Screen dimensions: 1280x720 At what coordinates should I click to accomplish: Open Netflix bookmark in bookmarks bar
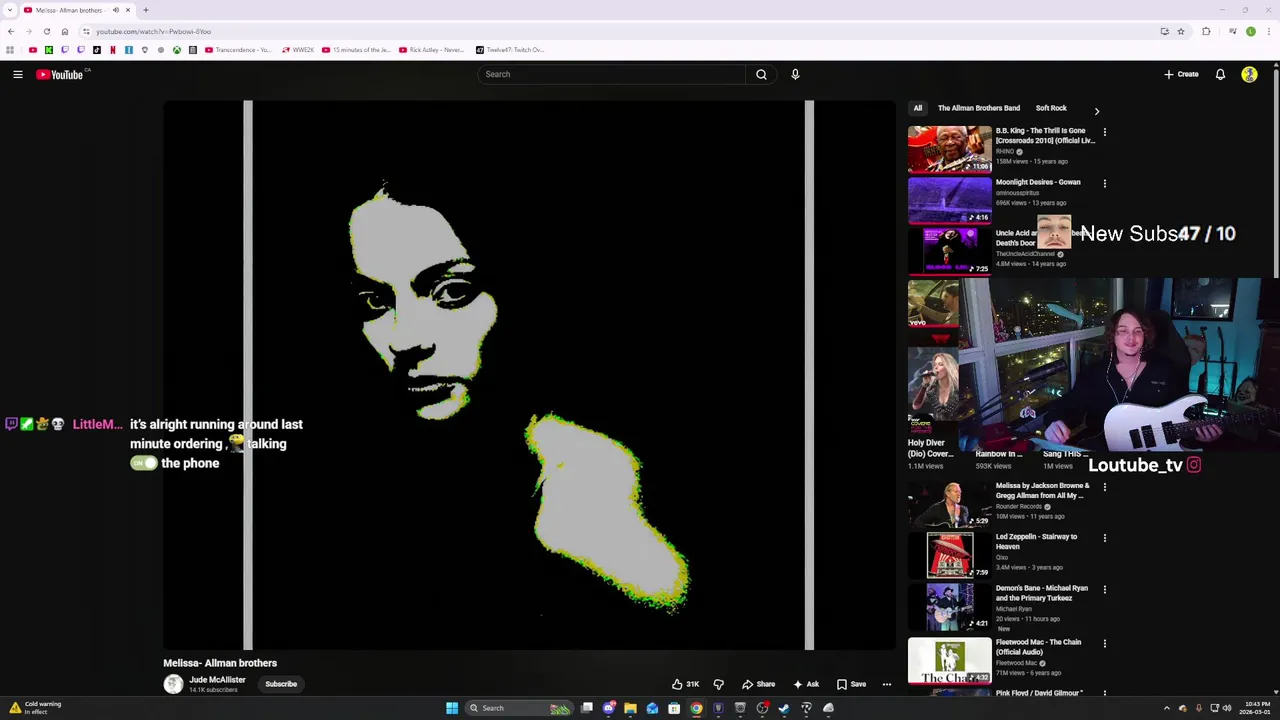[x=112, y=50]
